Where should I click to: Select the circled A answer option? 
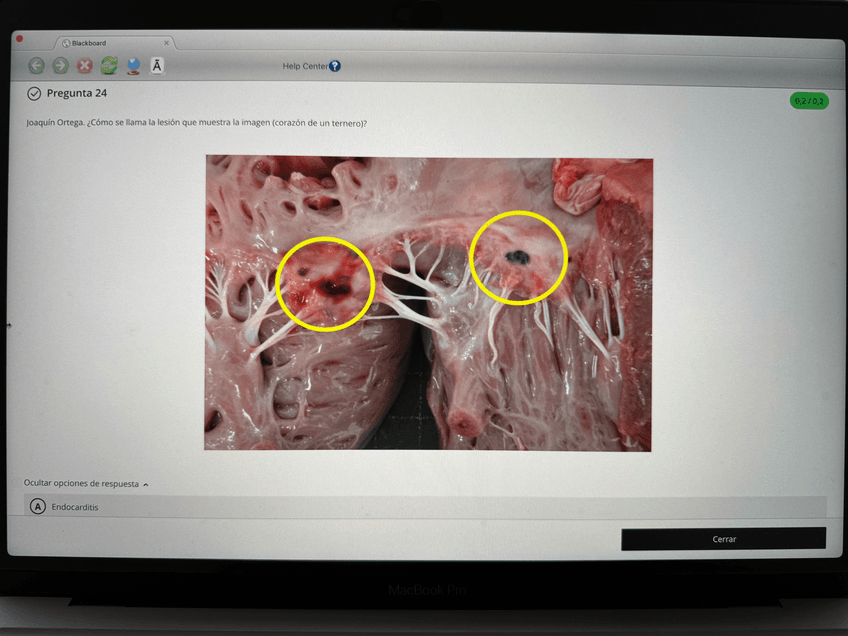(38, 507)
